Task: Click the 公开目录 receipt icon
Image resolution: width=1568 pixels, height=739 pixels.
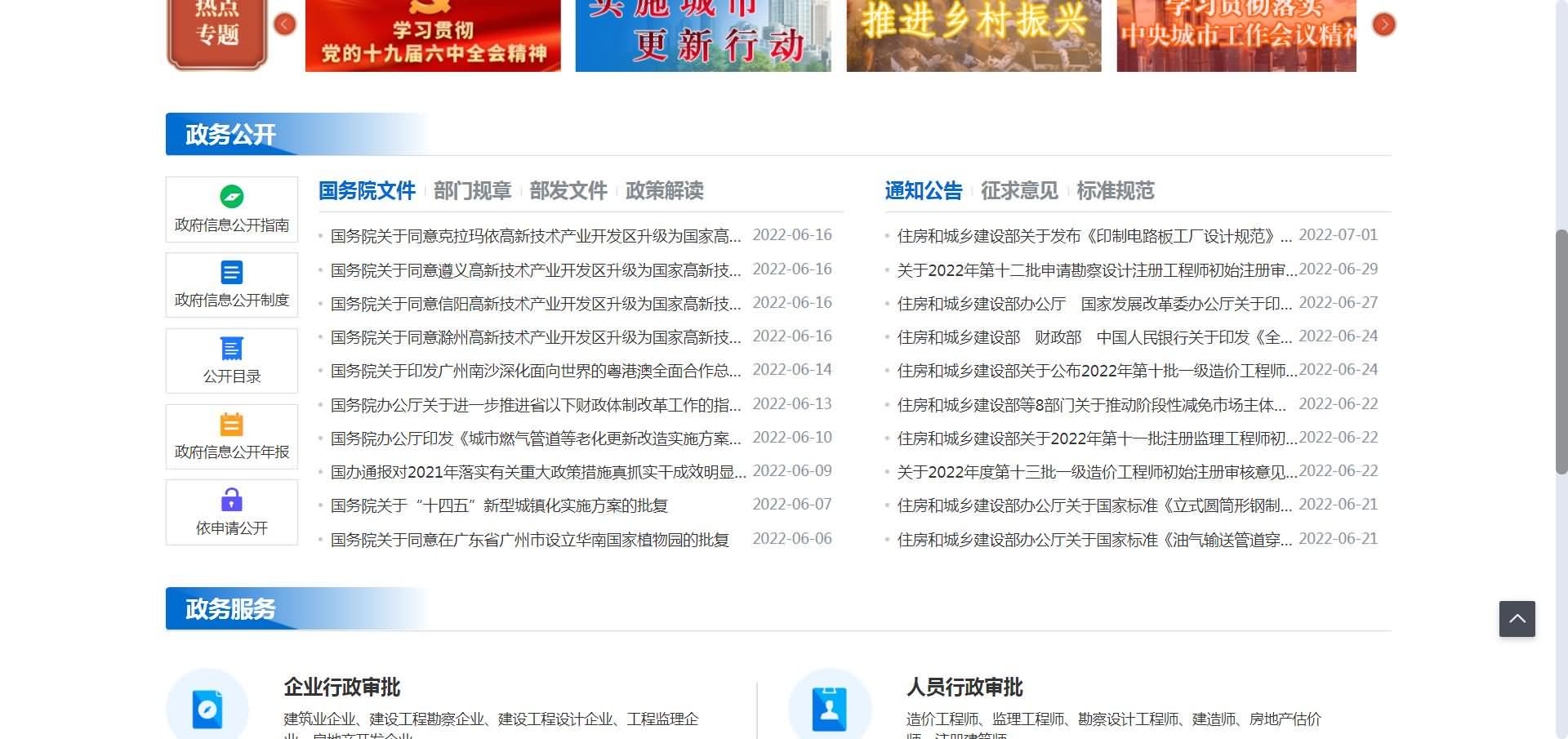Action: [232, 348]
